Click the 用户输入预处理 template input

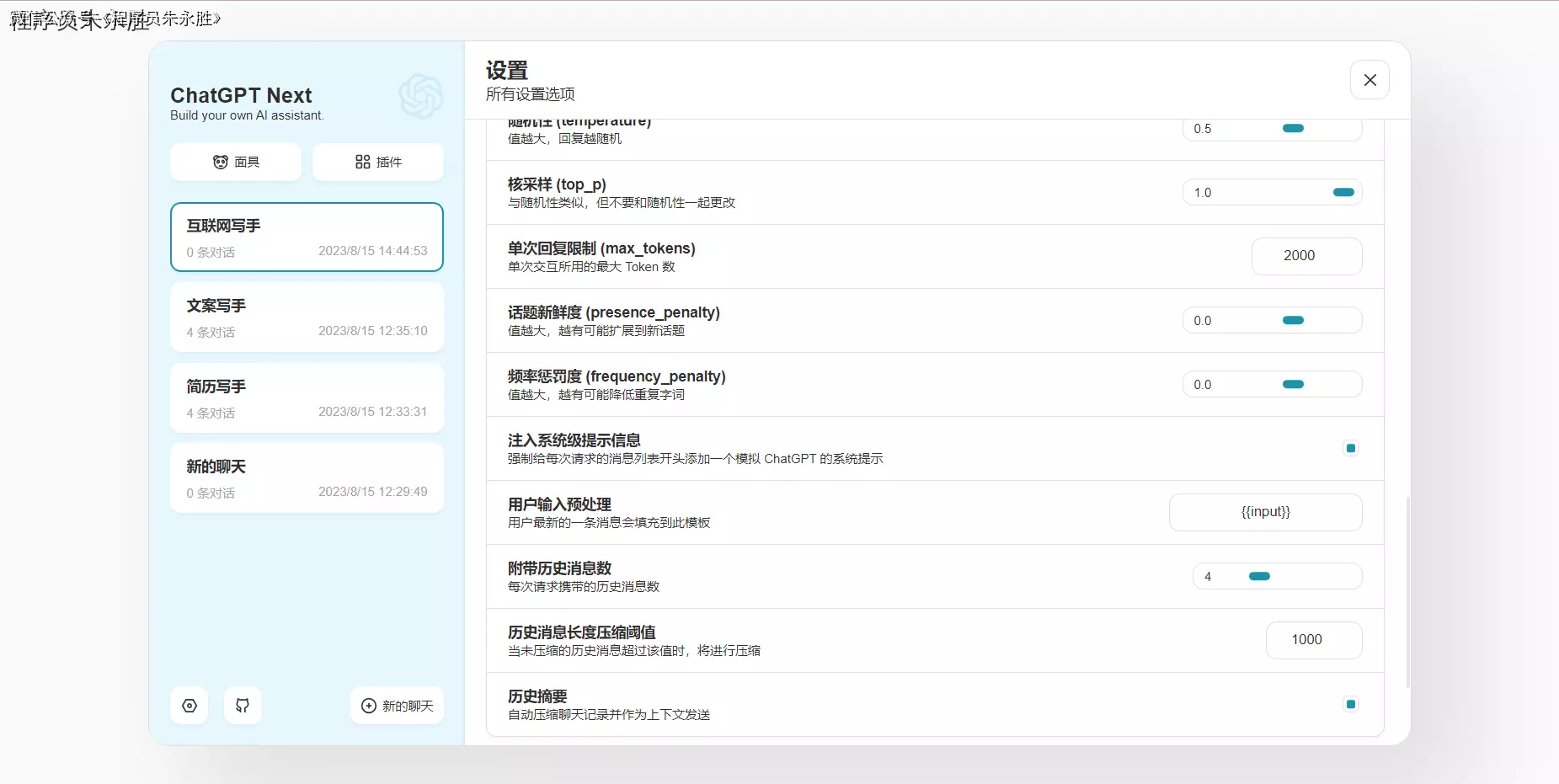click(x=1265, y=512)
